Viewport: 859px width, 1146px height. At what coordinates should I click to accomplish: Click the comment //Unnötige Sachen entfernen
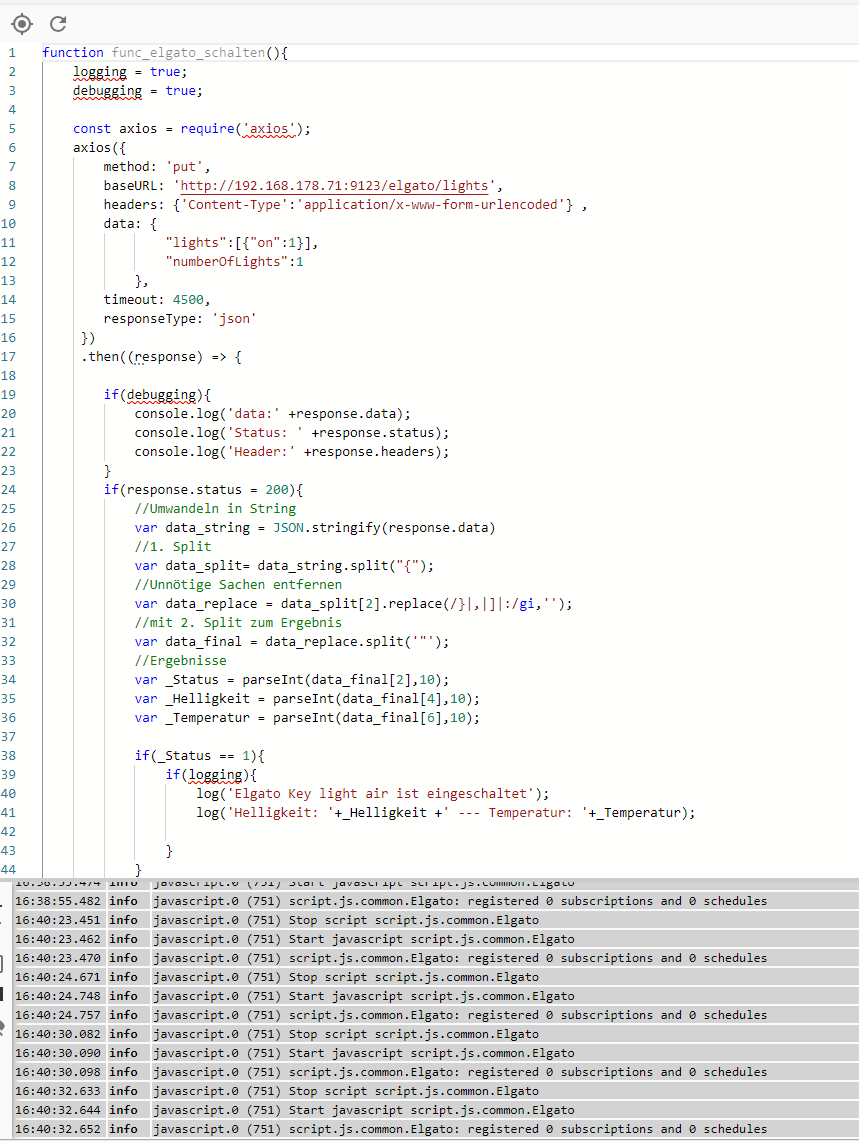(238, 585)
